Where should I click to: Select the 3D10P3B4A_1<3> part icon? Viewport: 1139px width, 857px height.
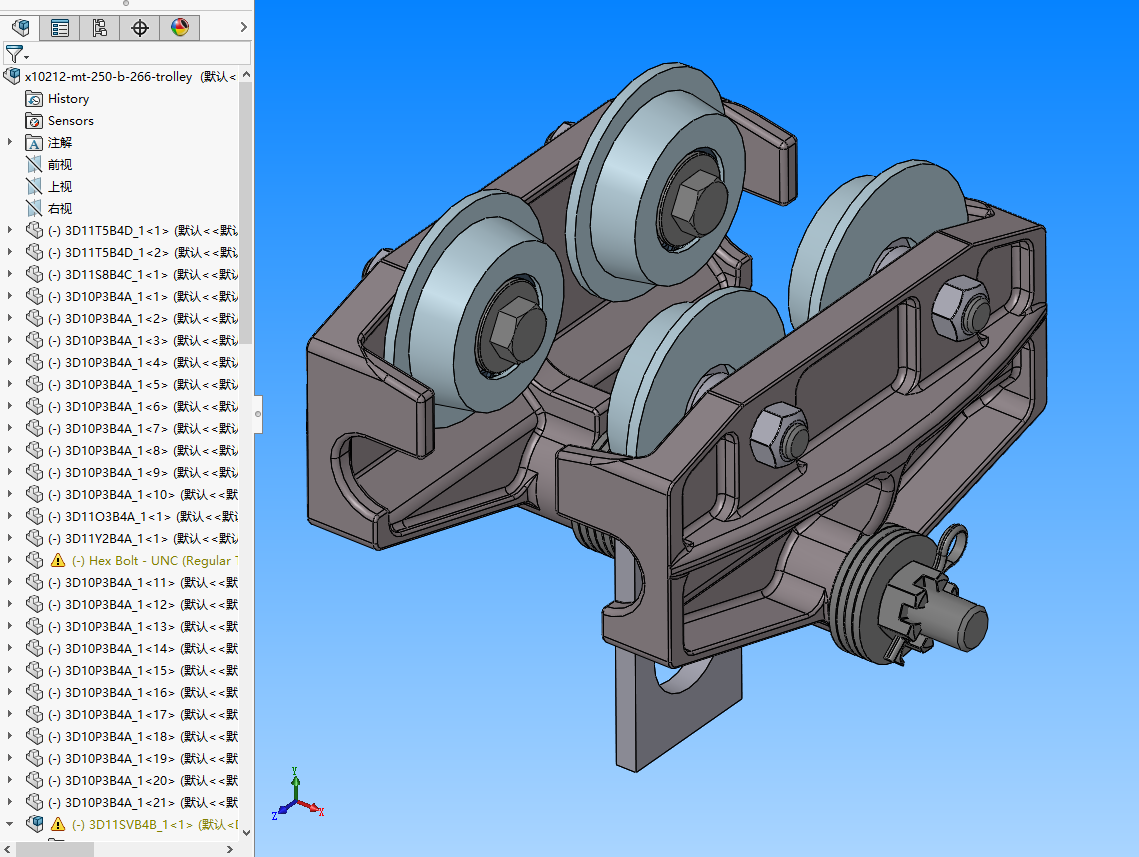coord(34,340)
